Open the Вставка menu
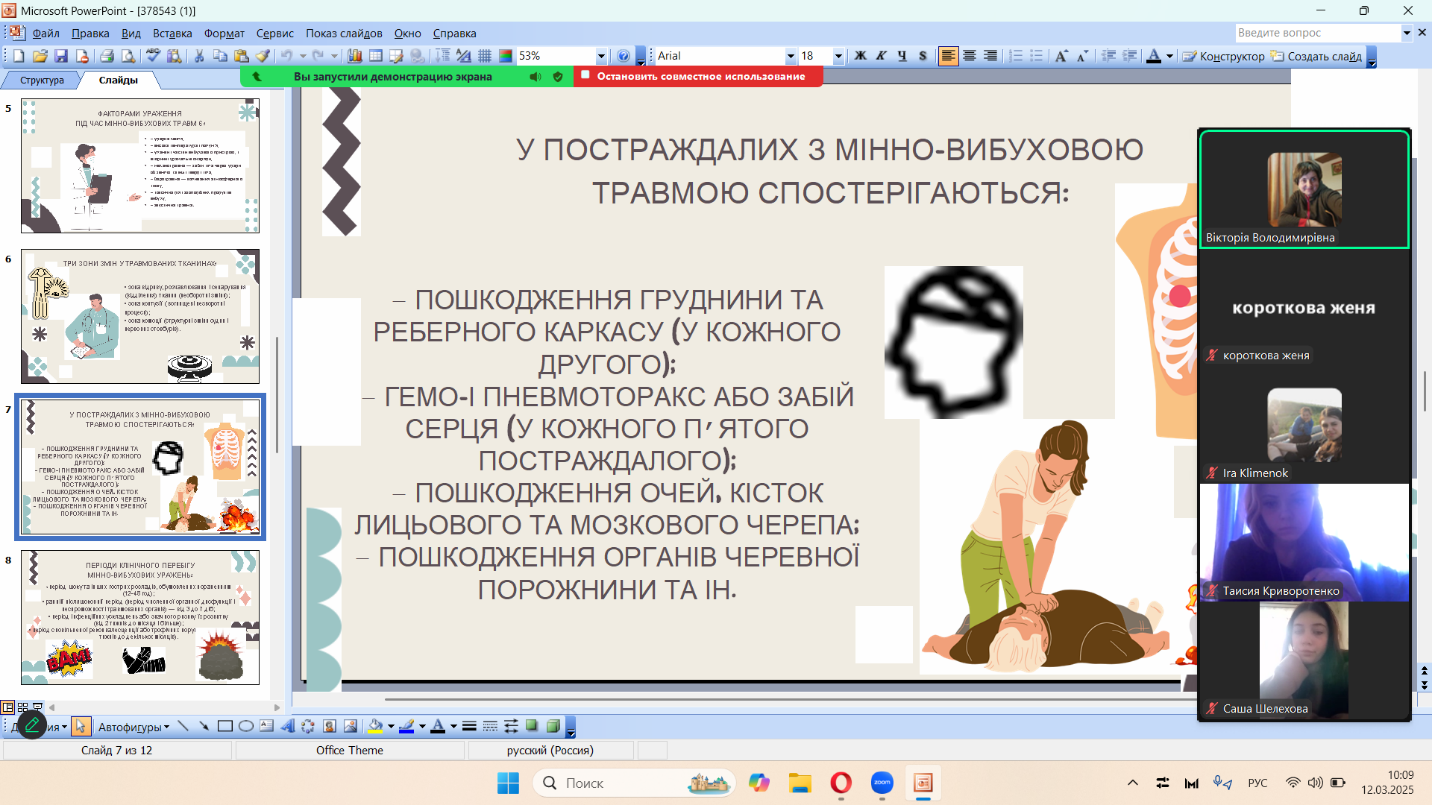 (172, 33)
